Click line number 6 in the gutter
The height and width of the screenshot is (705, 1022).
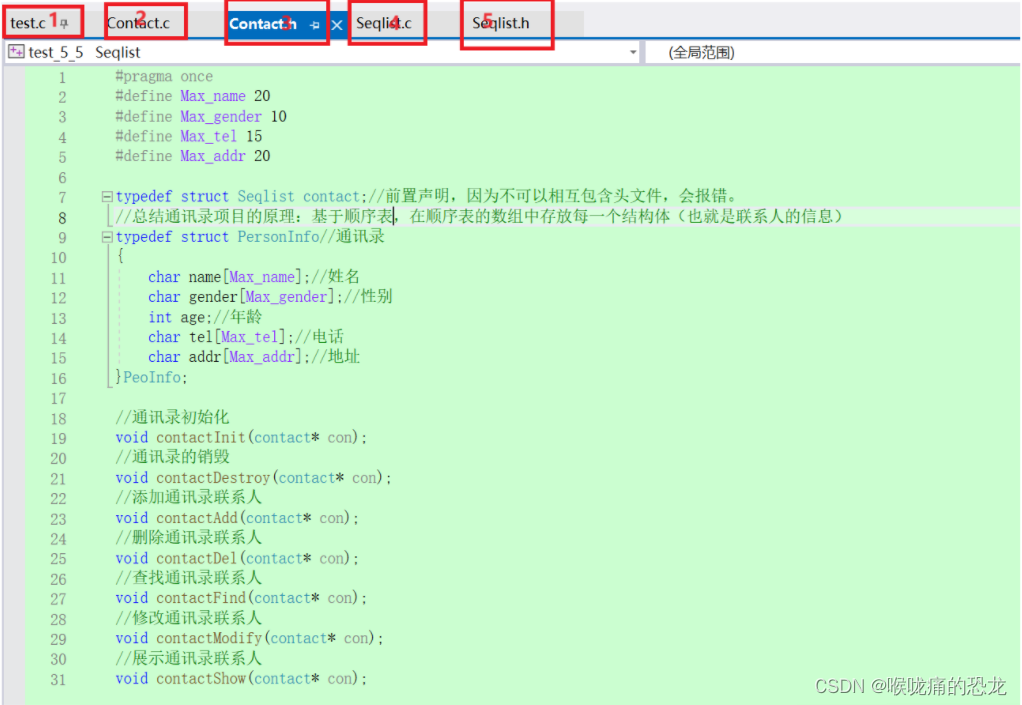(62, 177)
